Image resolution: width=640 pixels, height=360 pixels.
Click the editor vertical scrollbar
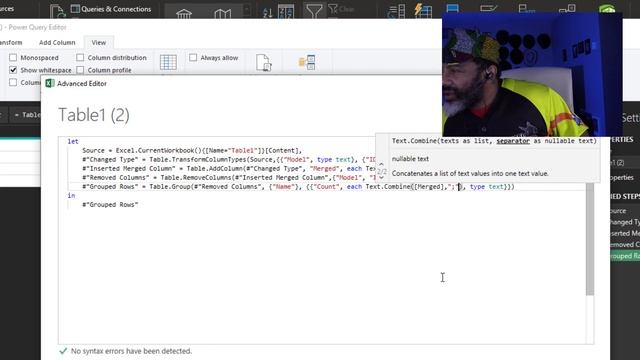point(590,239)
